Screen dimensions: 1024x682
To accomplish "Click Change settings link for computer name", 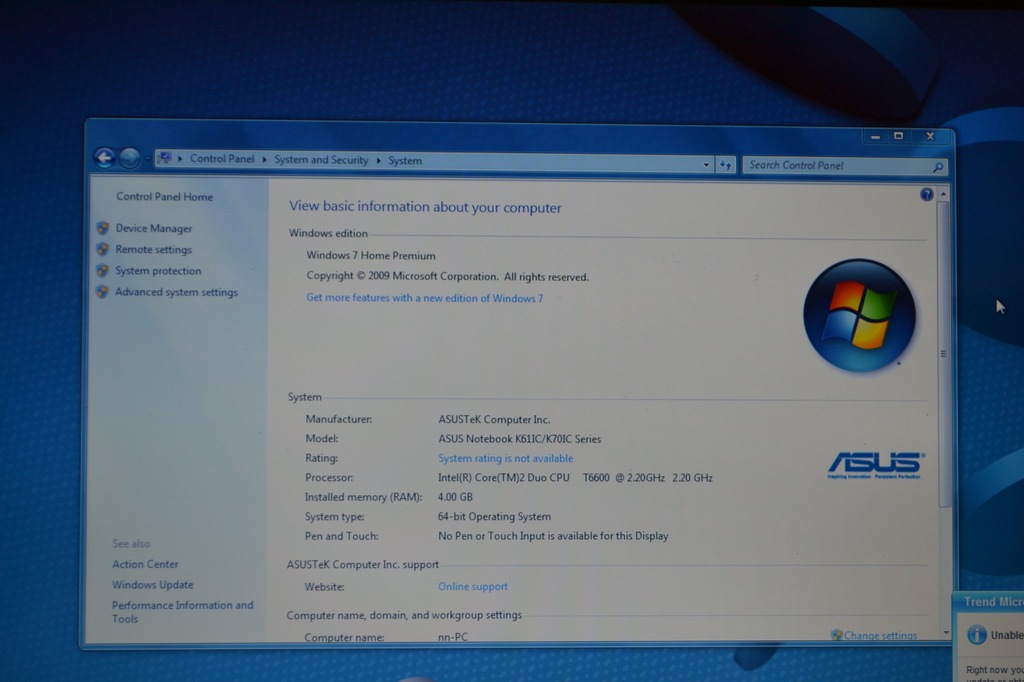I will (880, 636).
